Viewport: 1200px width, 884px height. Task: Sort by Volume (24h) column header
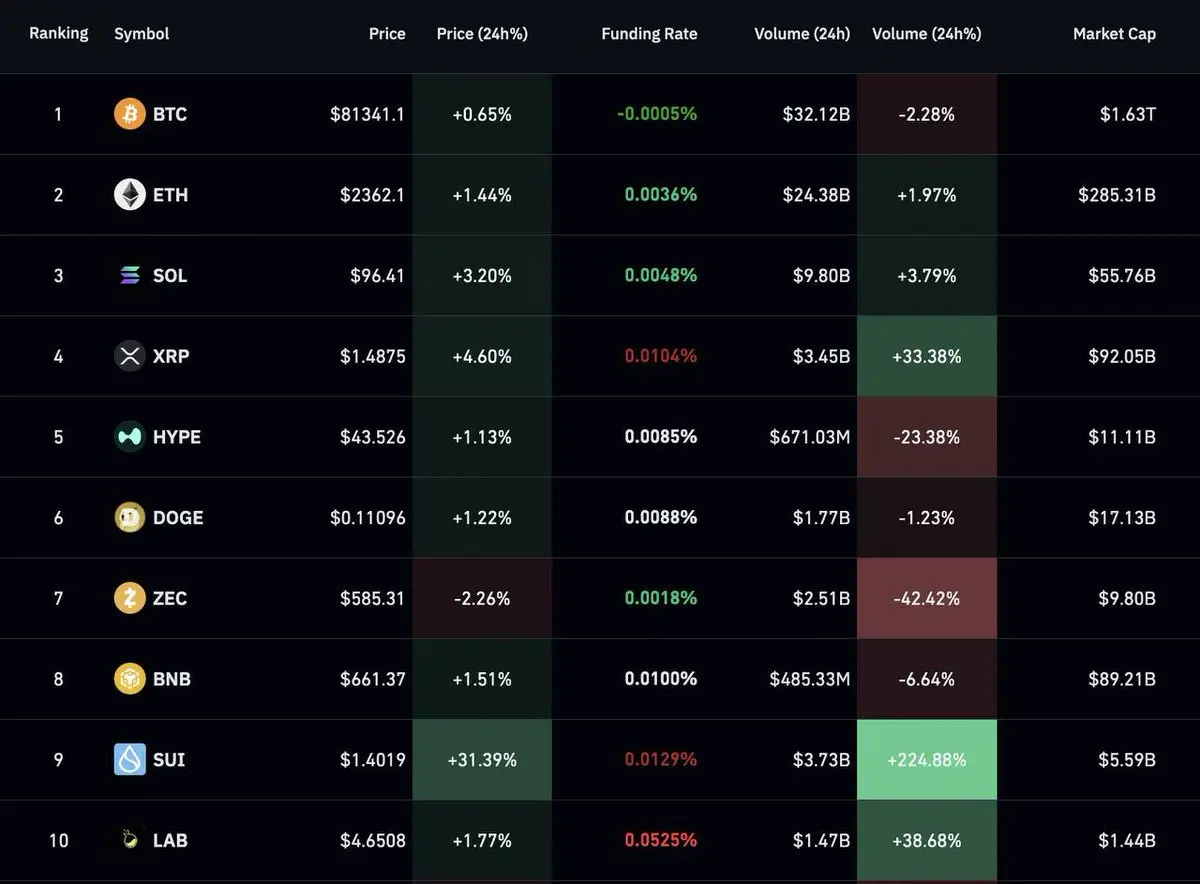802,34
